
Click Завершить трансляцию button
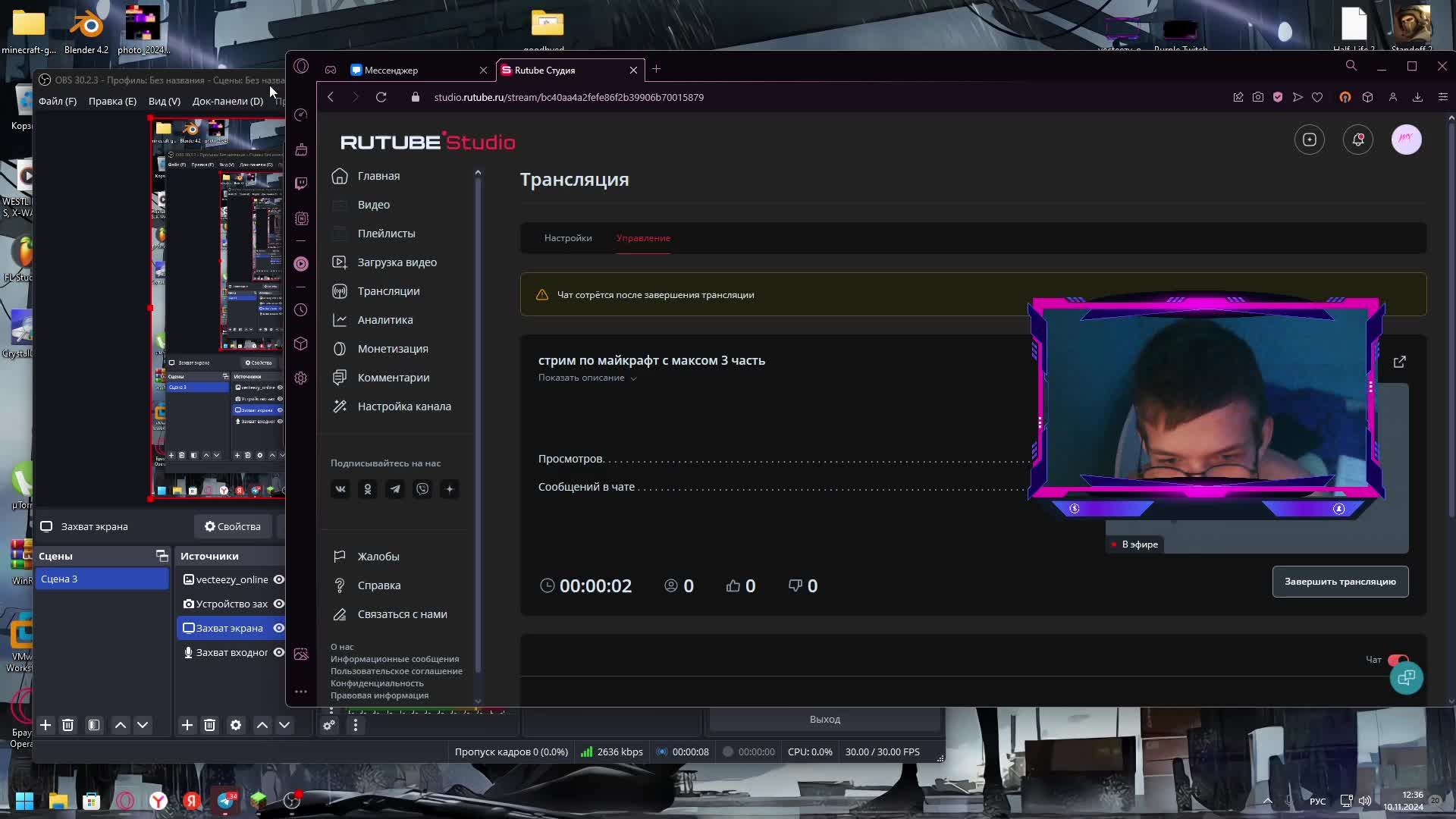point(1340,582)
